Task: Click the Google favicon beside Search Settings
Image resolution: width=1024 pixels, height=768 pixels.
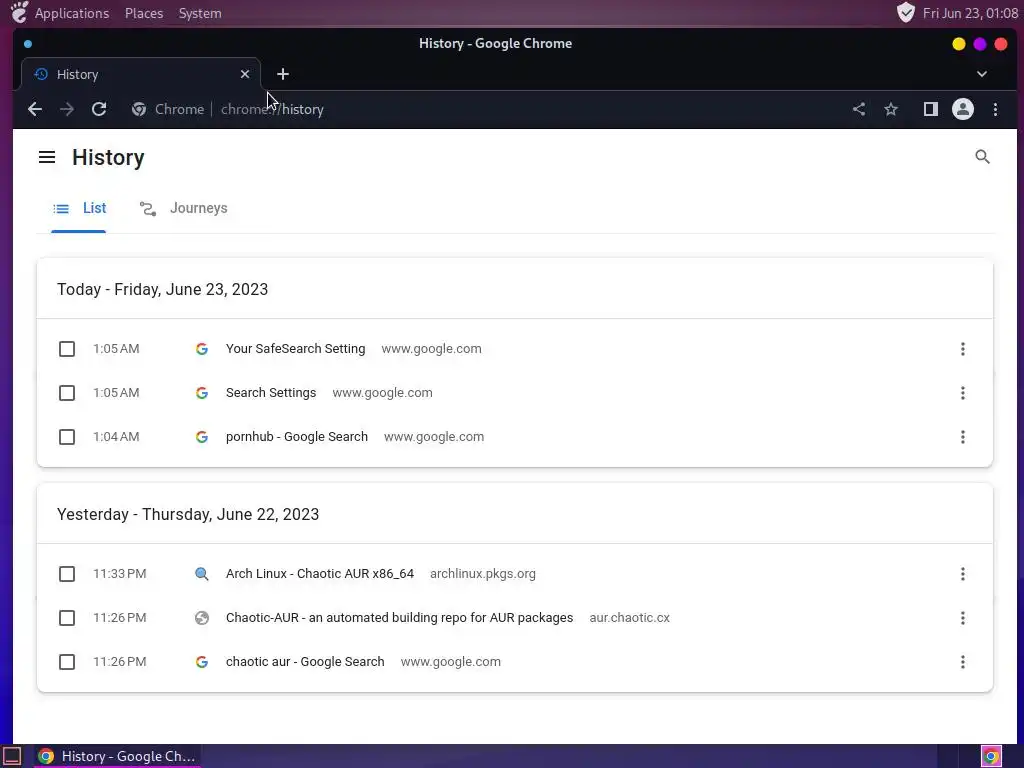Action: point(202,393)
